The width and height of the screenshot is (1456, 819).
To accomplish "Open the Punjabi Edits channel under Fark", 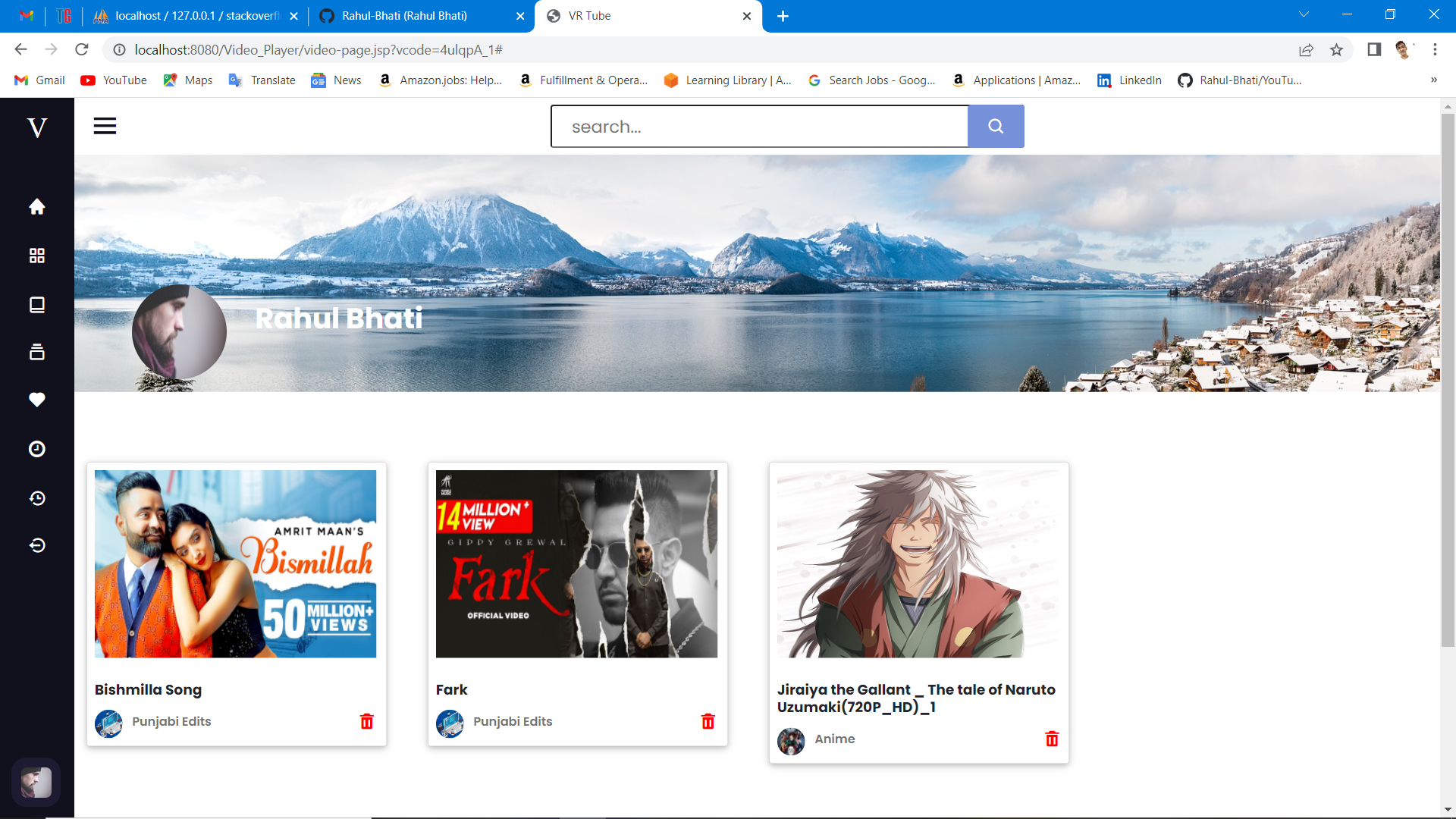I will (512, 721).
